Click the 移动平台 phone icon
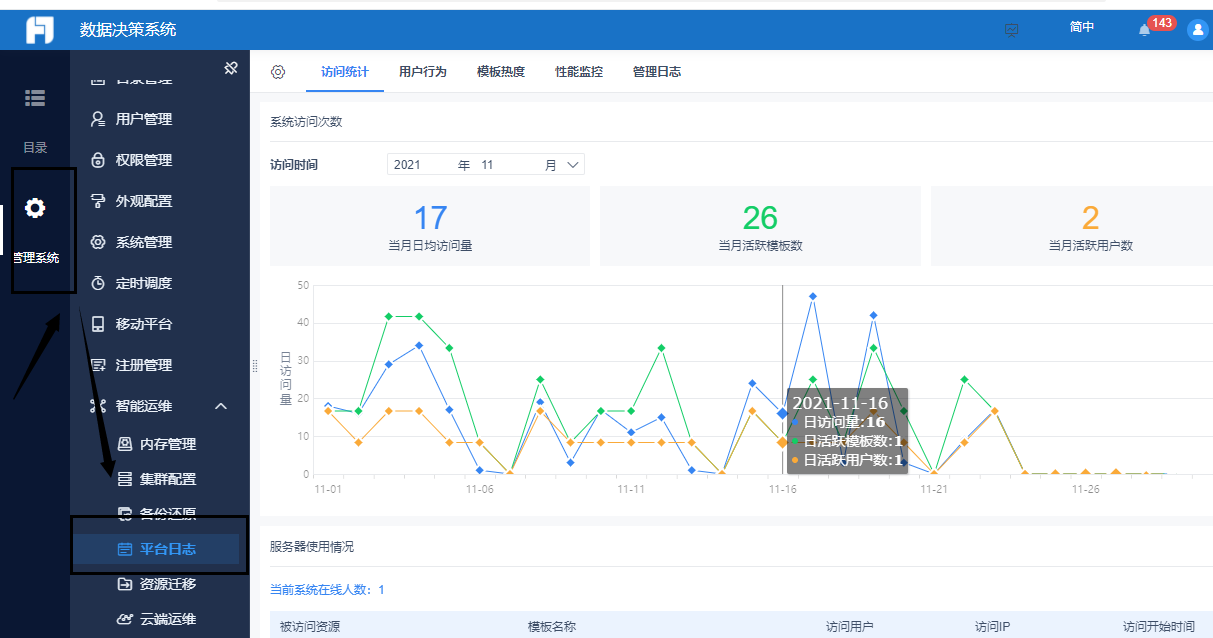Screen dimensions: 1213x638 point(98,324)
